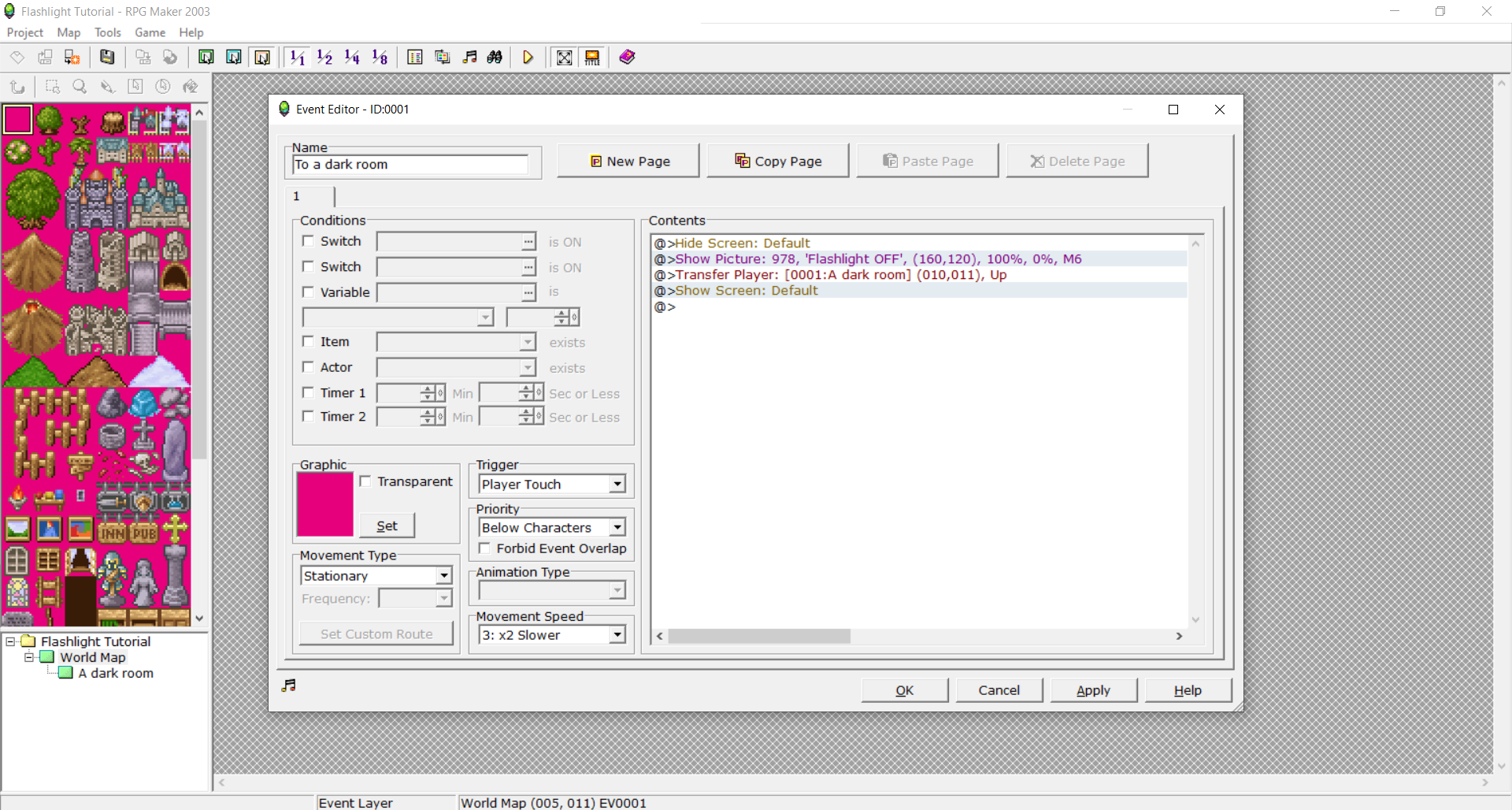The width and height of the screenshot is (1512, 810).
Task: Check the Timer 1 condition box
Action: [309, 392]
